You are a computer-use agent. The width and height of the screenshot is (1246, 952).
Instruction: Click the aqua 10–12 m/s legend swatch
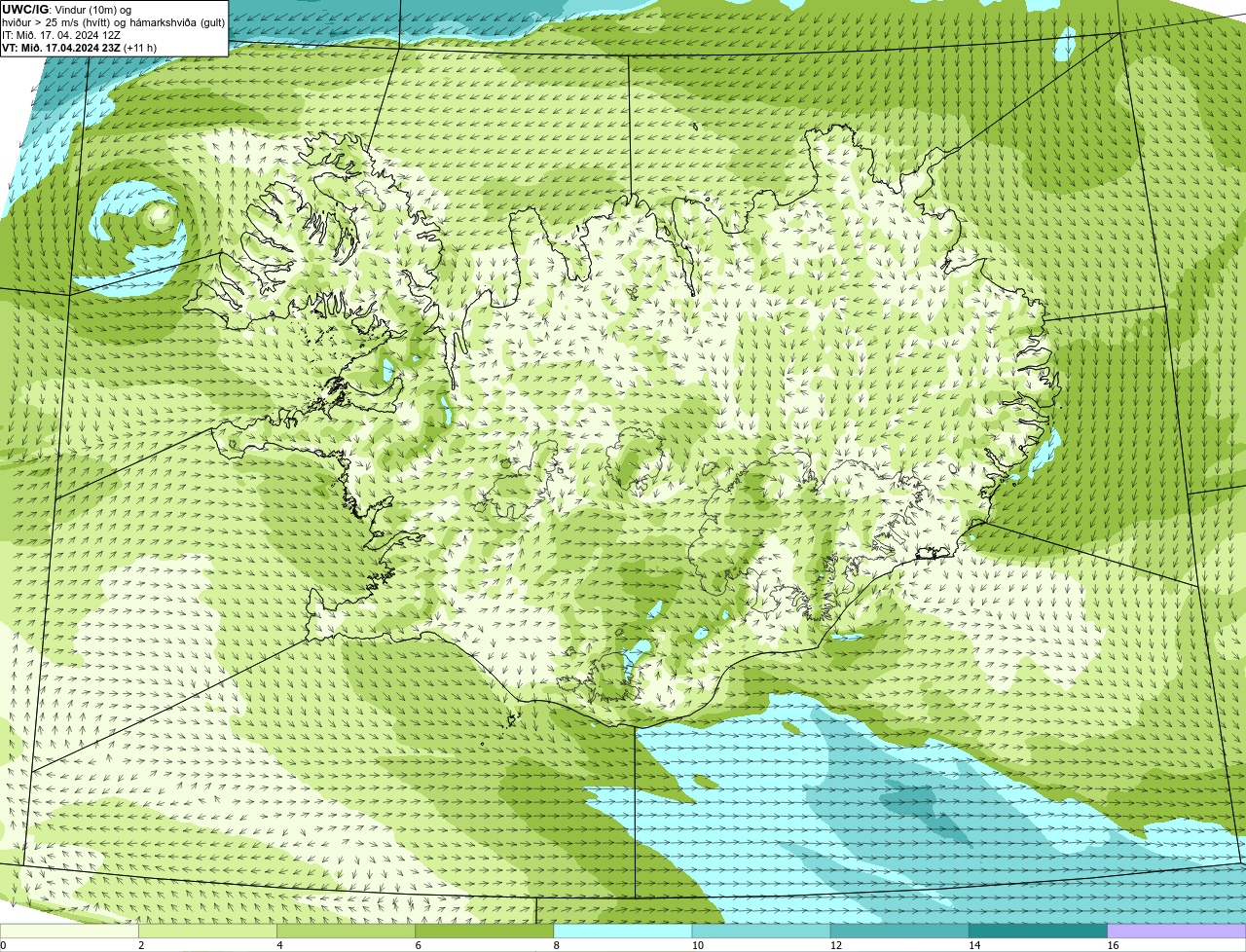point(761,931)
